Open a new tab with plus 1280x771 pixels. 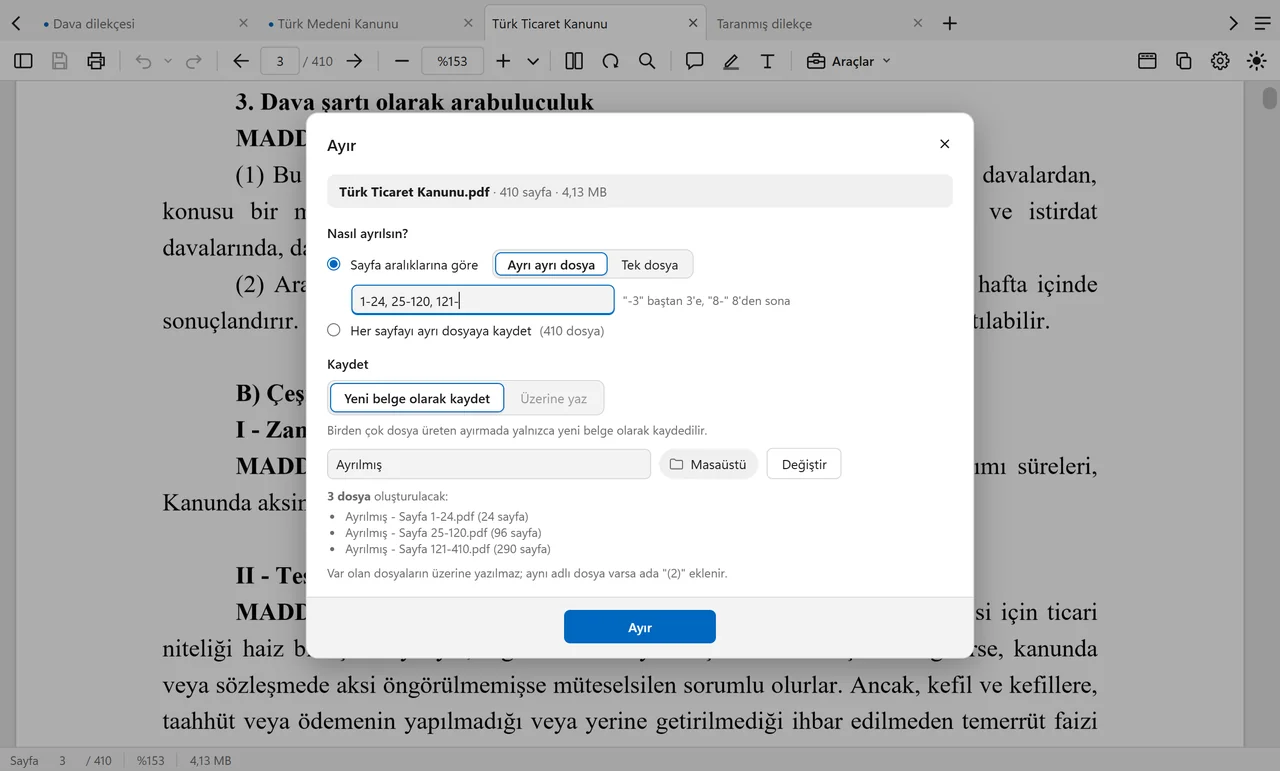950,23
